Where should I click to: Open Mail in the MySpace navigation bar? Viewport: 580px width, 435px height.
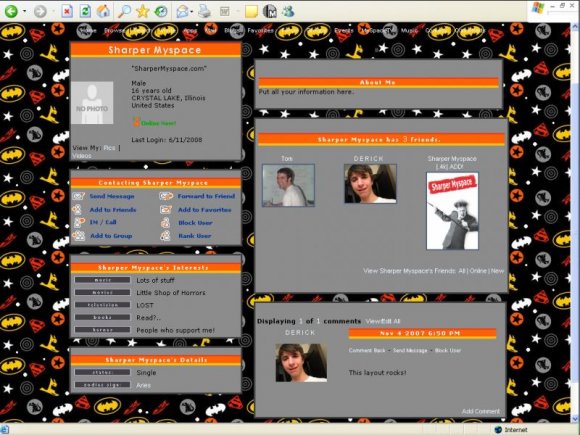pyautogui.click(x=210, y=30)
